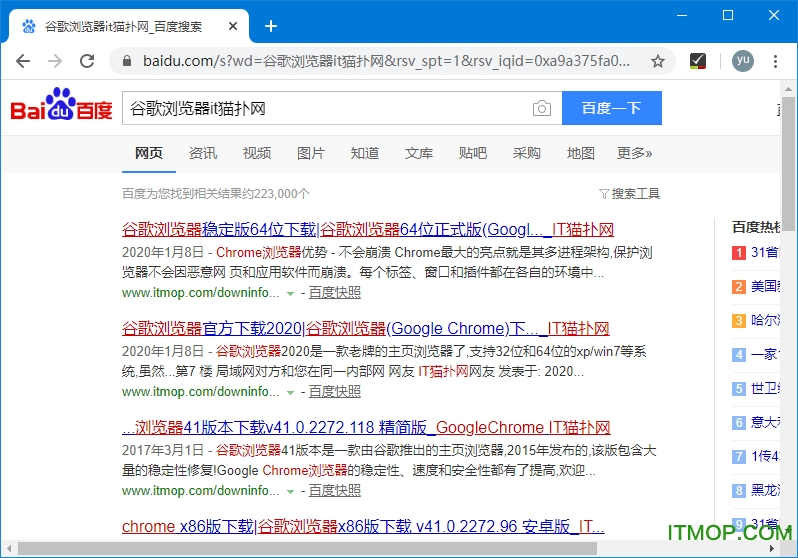The image size is (798, 558).
Task: Click the horizontal scrollbar left arrow
Action: 9,548
